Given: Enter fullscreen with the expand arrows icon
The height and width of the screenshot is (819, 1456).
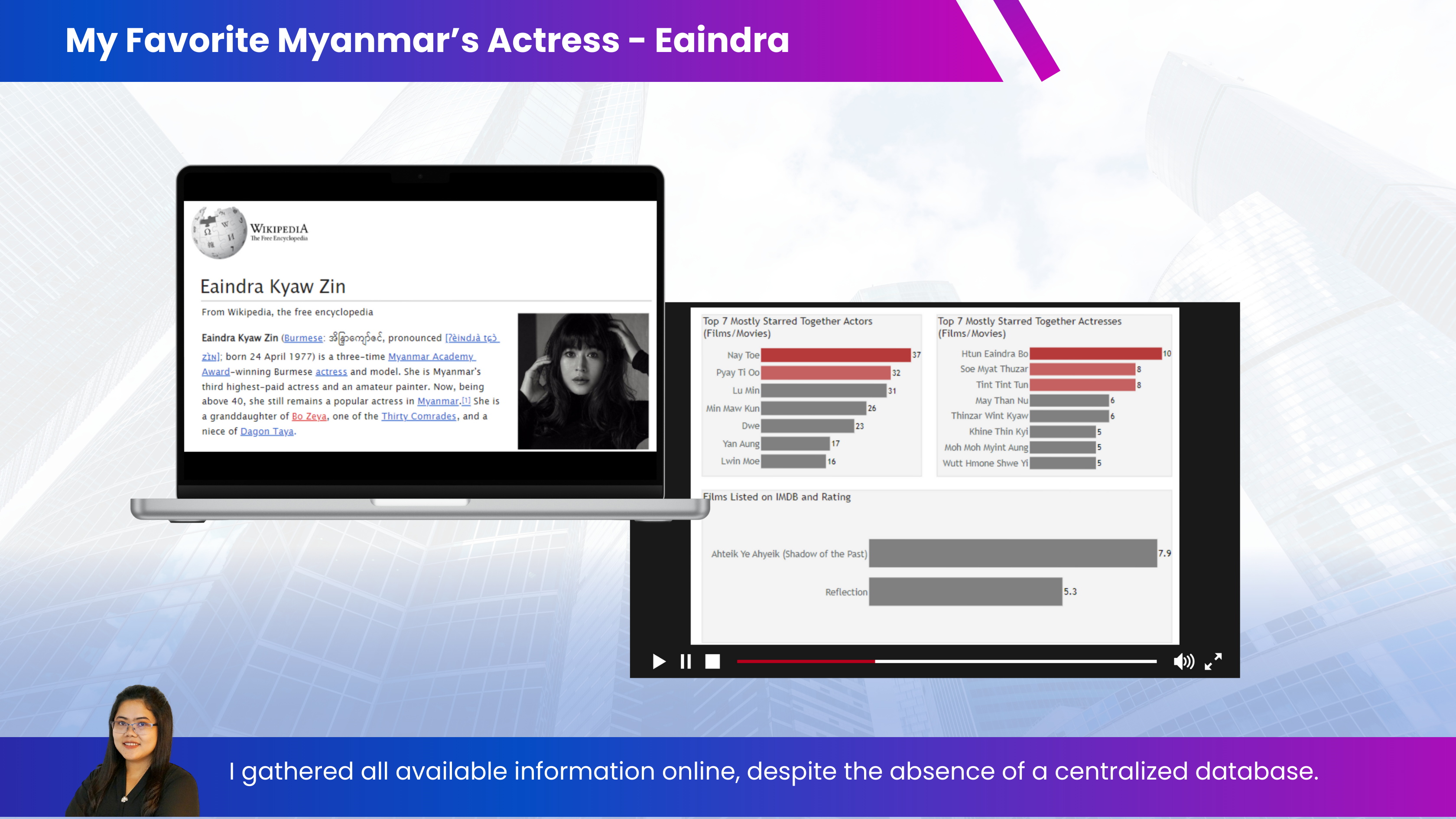Looking at the screenshot, I should [1213, 661].
